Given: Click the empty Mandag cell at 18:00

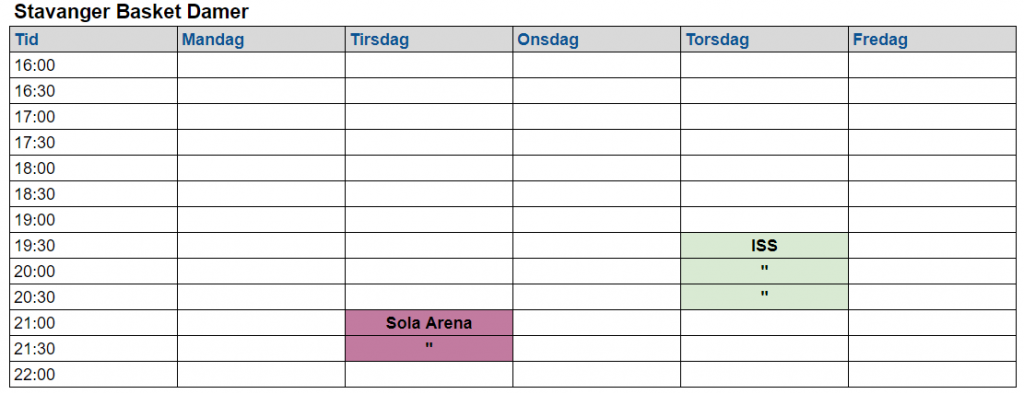Looking at the screenshot, I should (261, 168).
